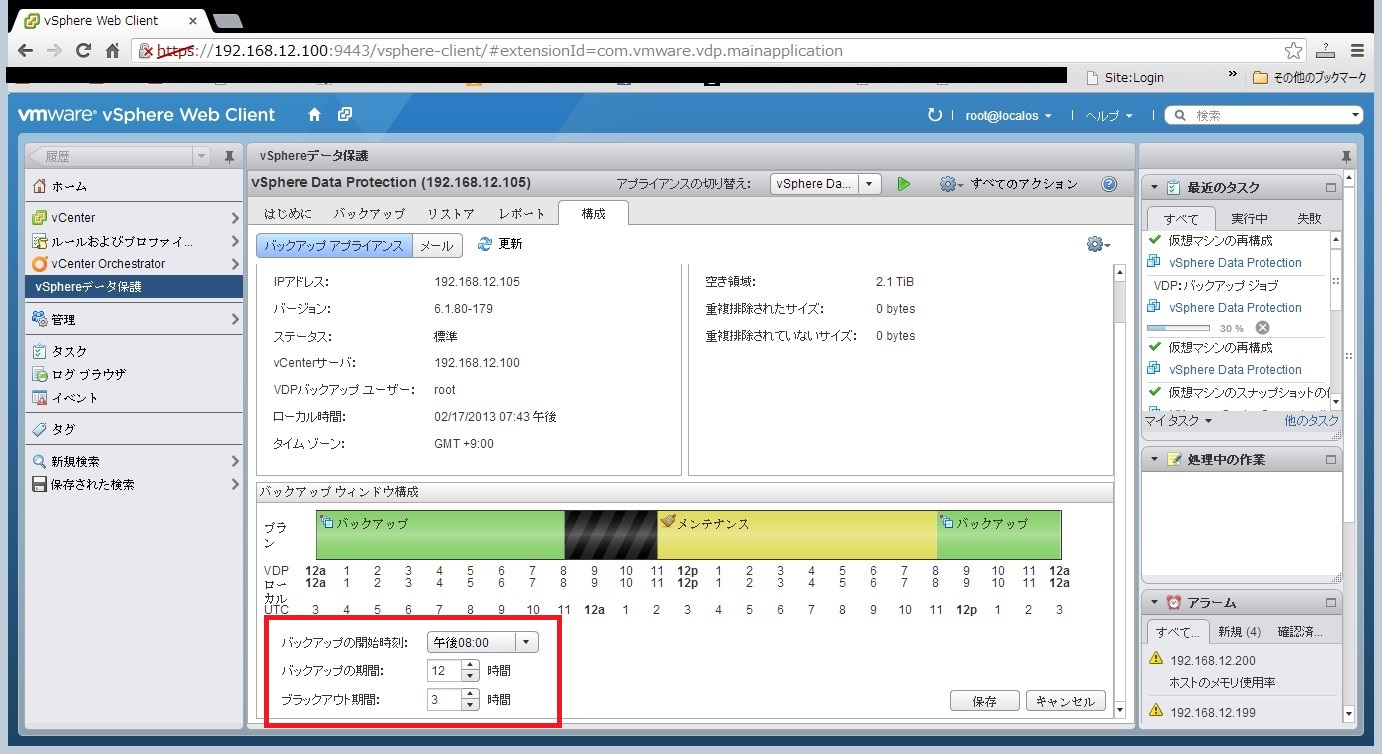Viewport: 1382px width, 754px height.
Task: Select バックアップ アプライアンス toggle button
Action: tap(335, 245)
